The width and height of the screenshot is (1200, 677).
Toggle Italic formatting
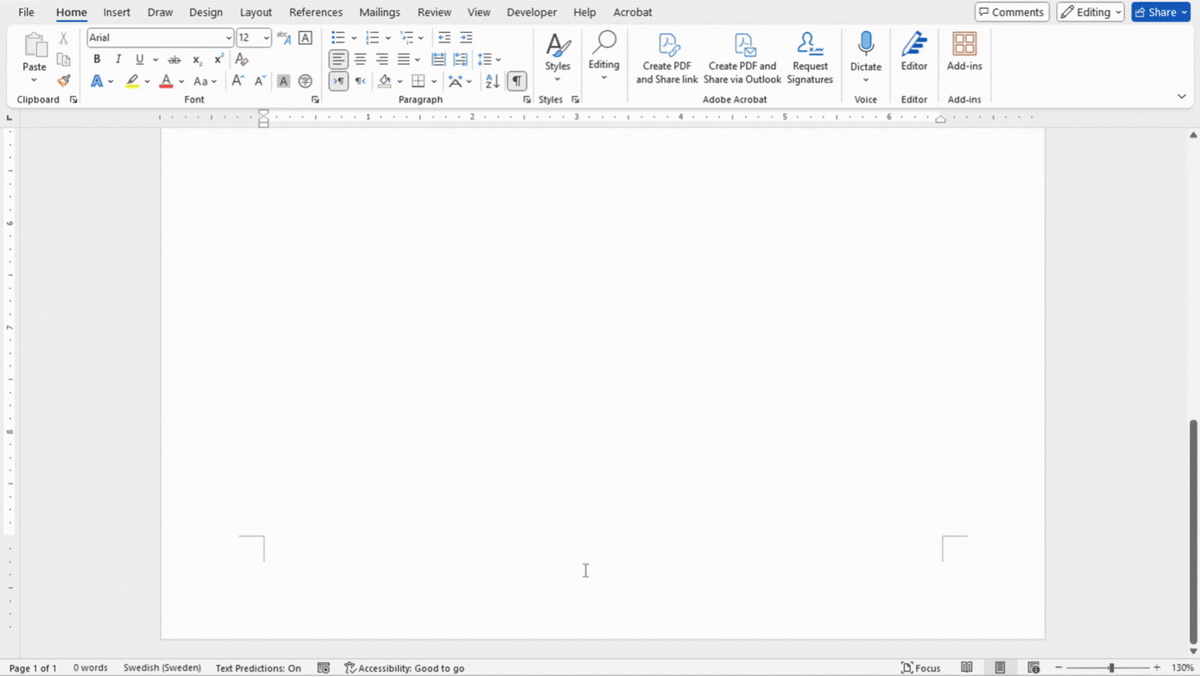[x=118, y=59]
